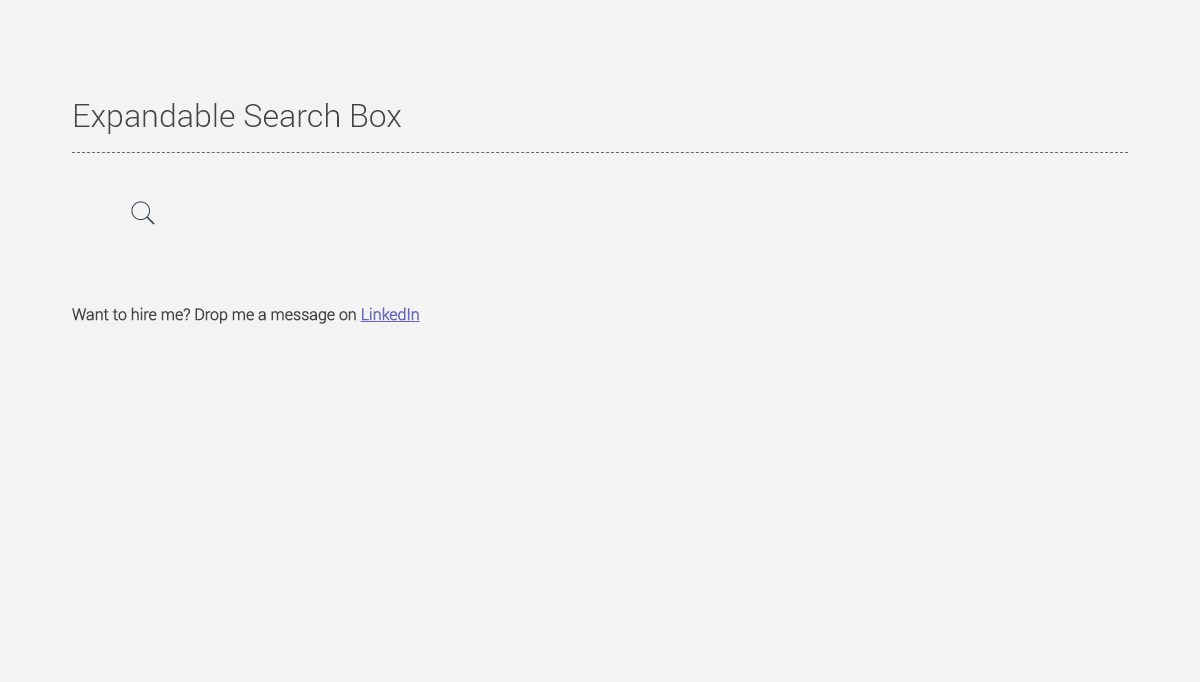The width and height of the screenshot is (1200, 682).
Task: Click the "Drop me a message on" text
Action: 275,314
